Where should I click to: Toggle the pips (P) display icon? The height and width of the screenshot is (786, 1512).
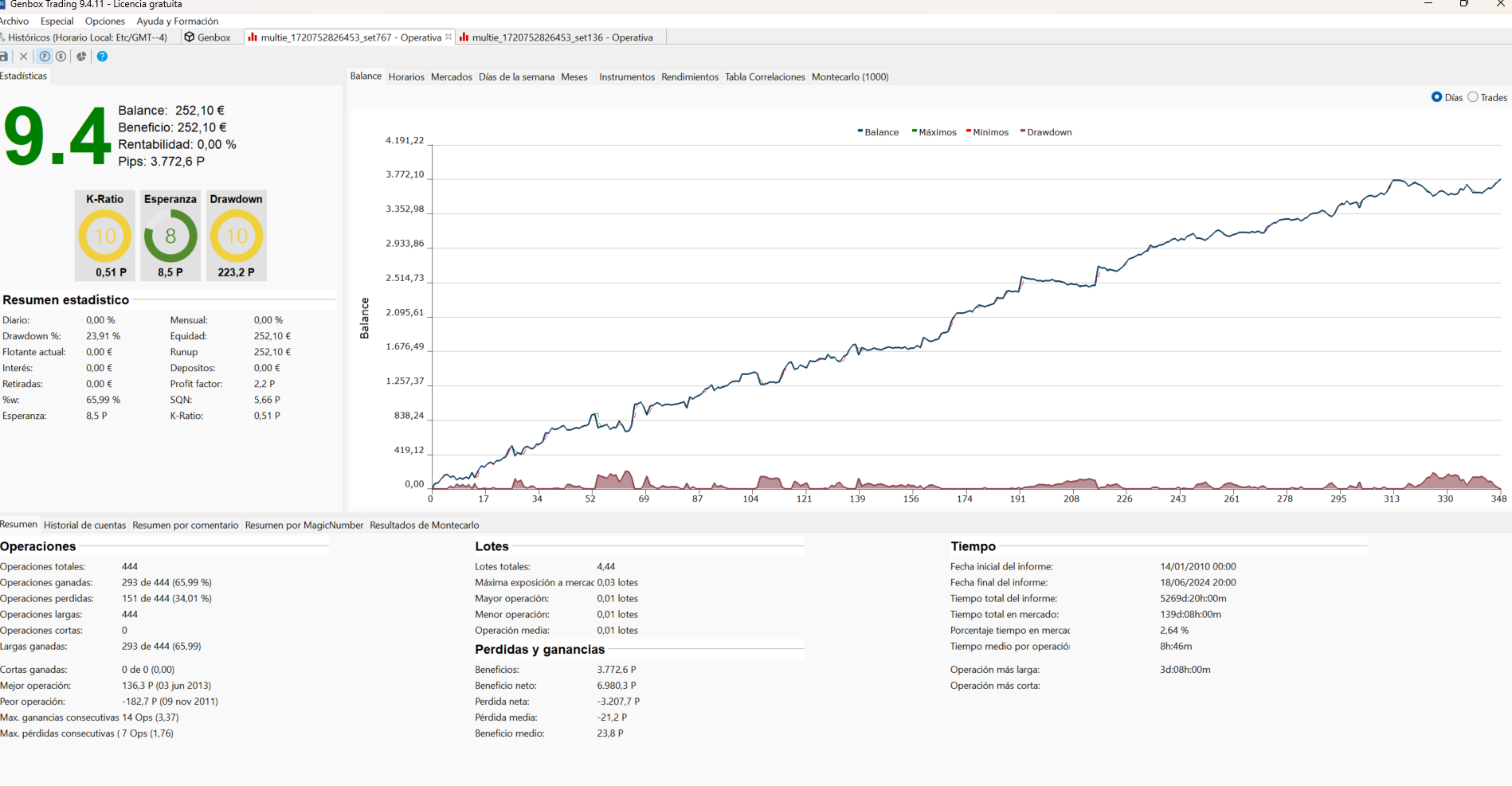tap(45, 57)
